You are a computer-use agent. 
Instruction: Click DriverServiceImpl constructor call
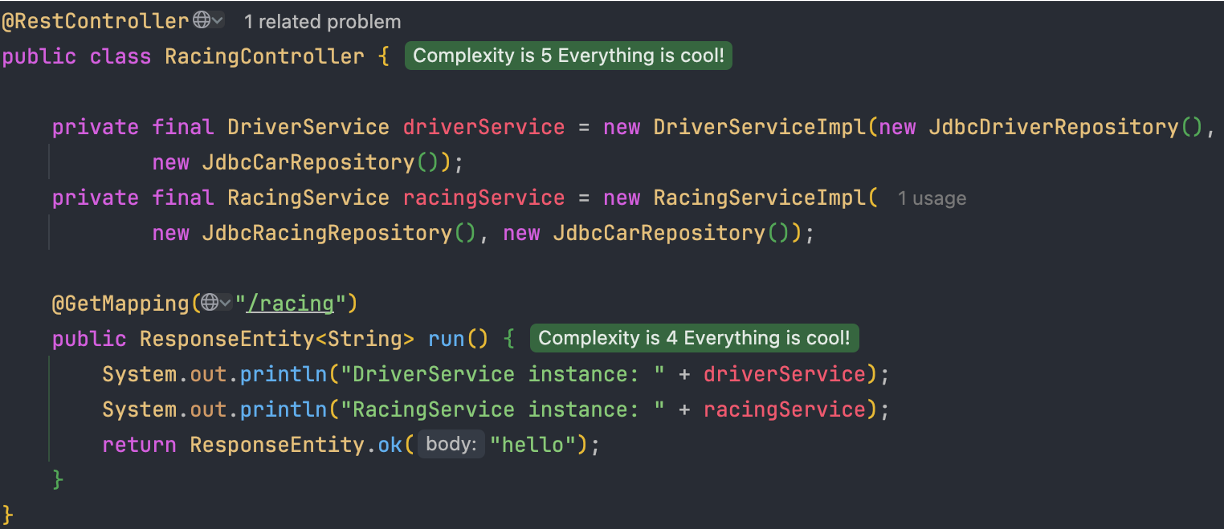pos(760,127)
